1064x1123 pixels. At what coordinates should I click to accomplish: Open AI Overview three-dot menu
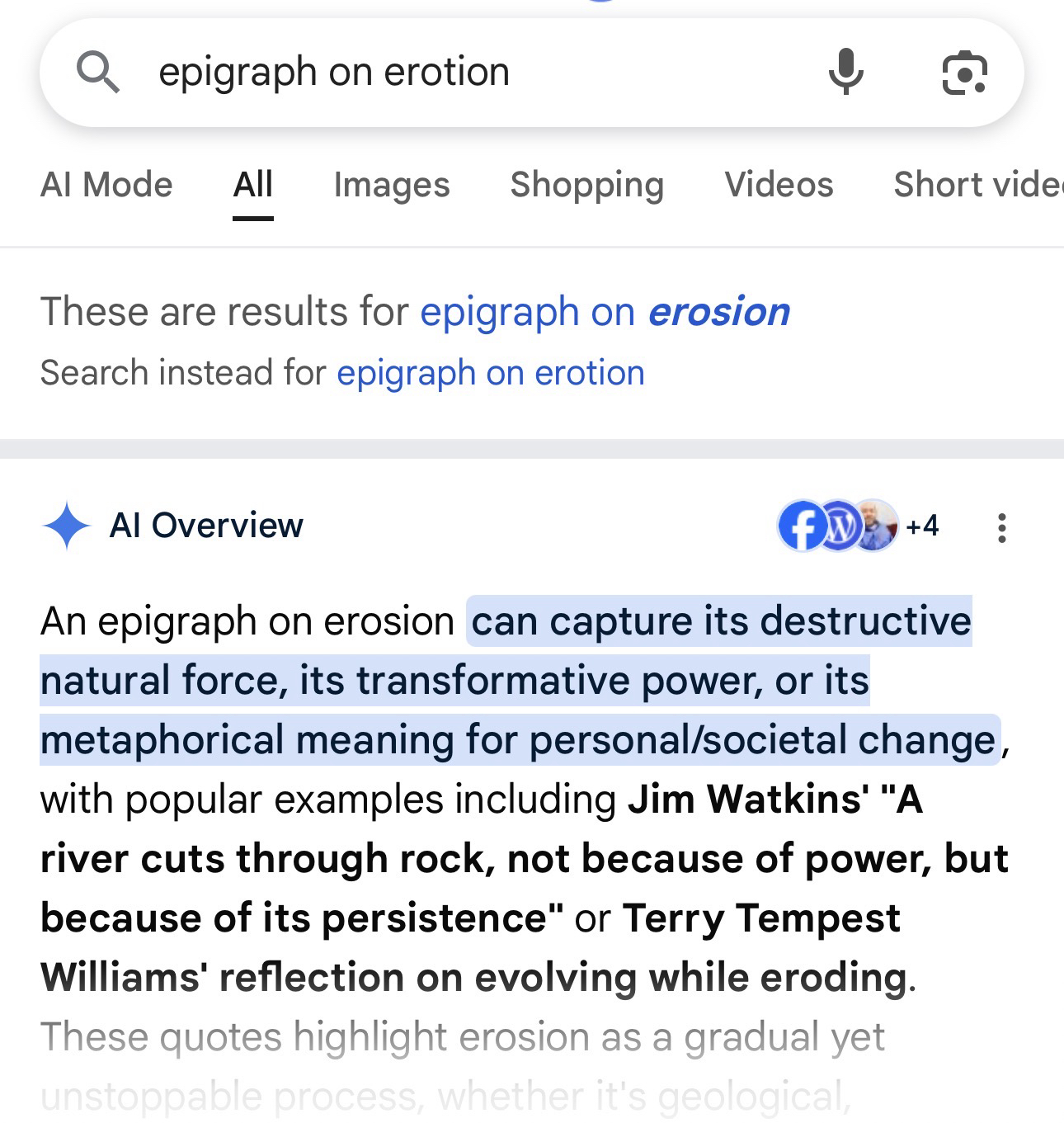pos(1001,527)
